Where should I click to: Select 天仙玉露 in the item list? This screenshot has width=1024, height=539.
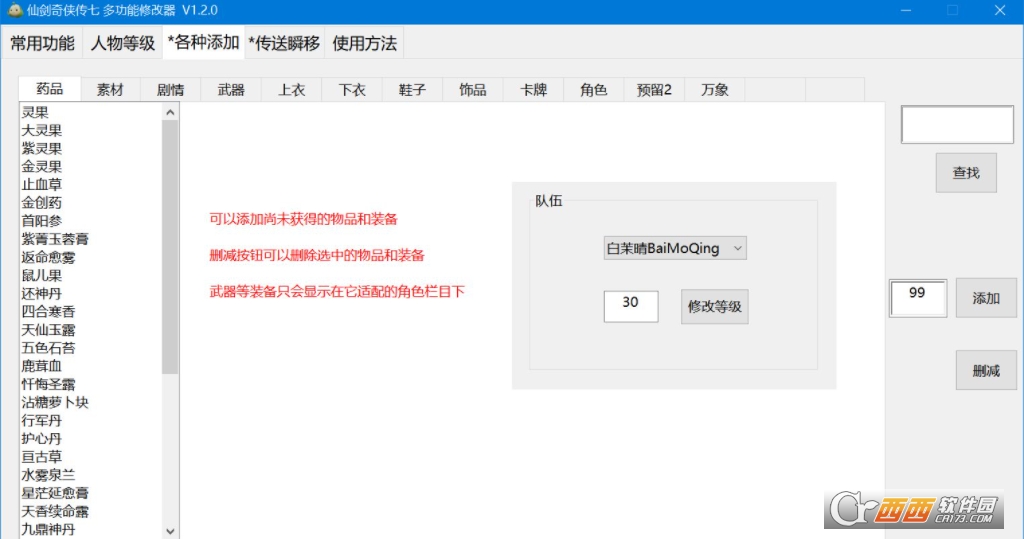click(48, 330)
